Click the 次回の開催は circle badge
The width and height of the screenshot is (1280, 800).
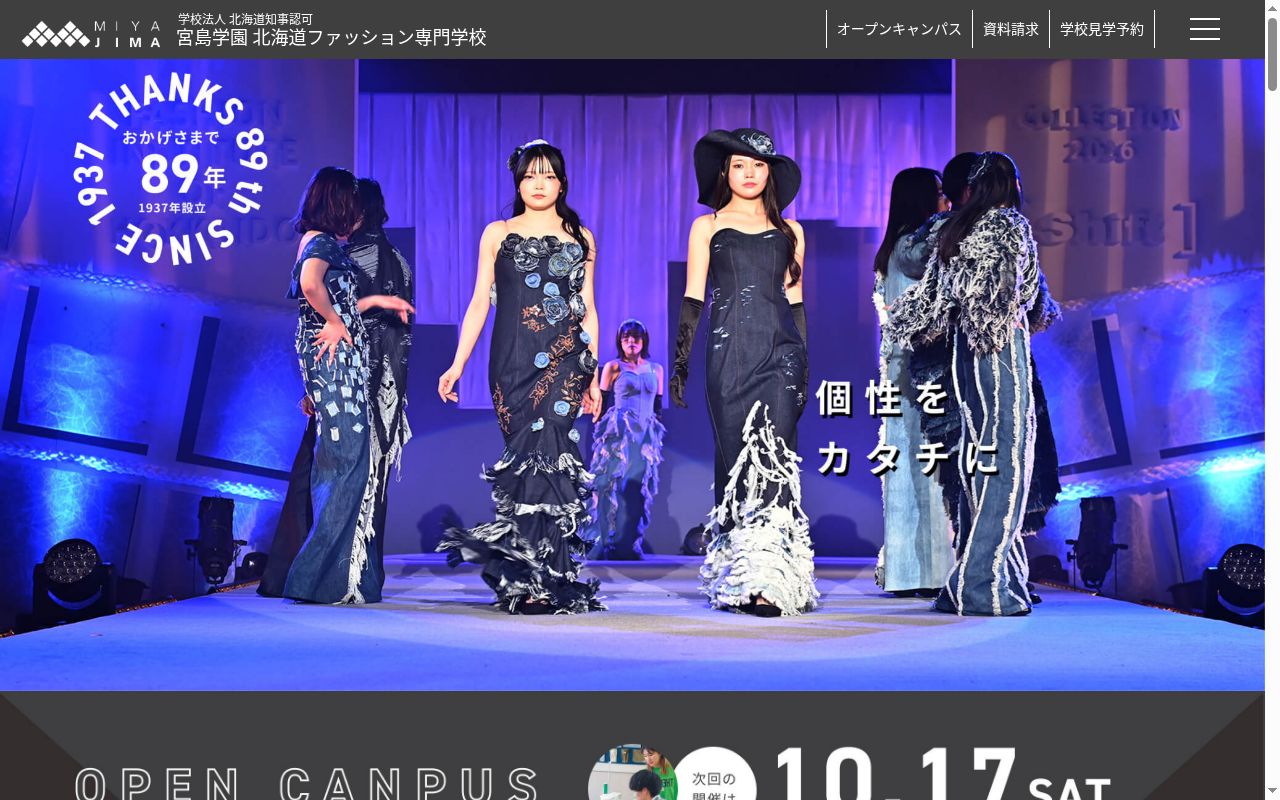tap(713, 774)
